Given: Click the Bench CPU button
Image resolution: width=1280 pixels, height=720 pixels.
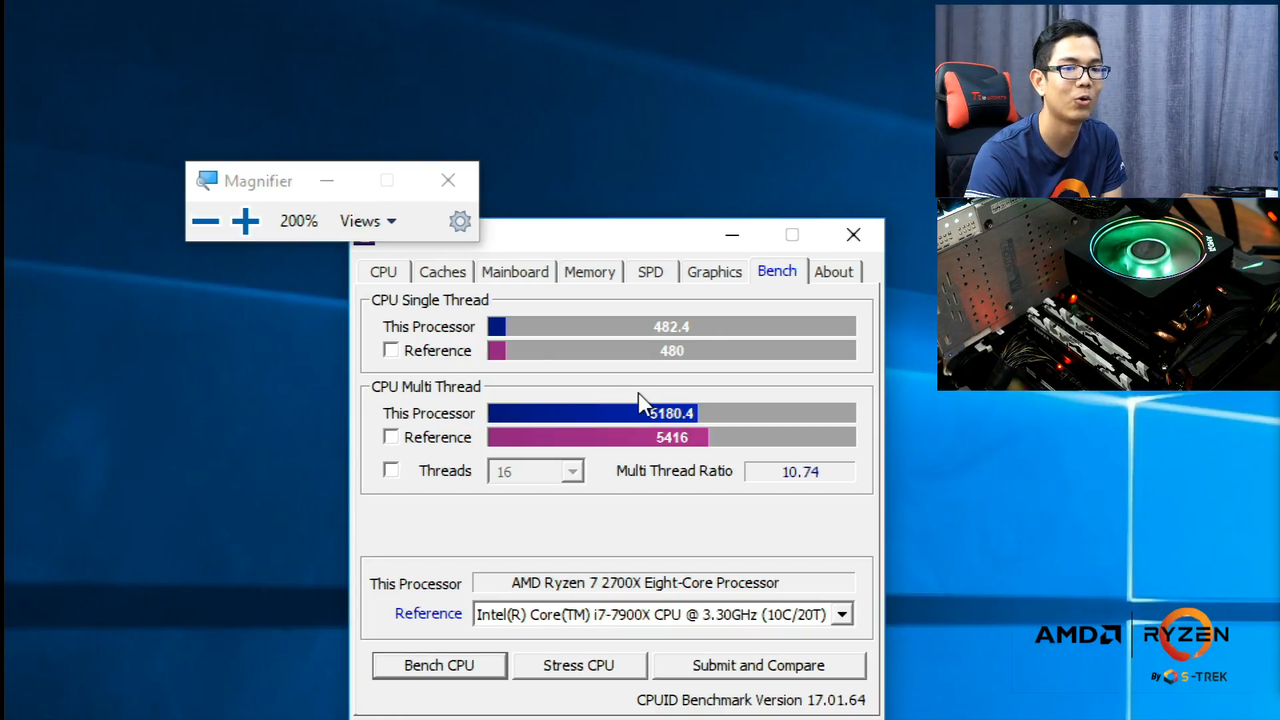Looking at the screenshot, I should coord(439,665).
